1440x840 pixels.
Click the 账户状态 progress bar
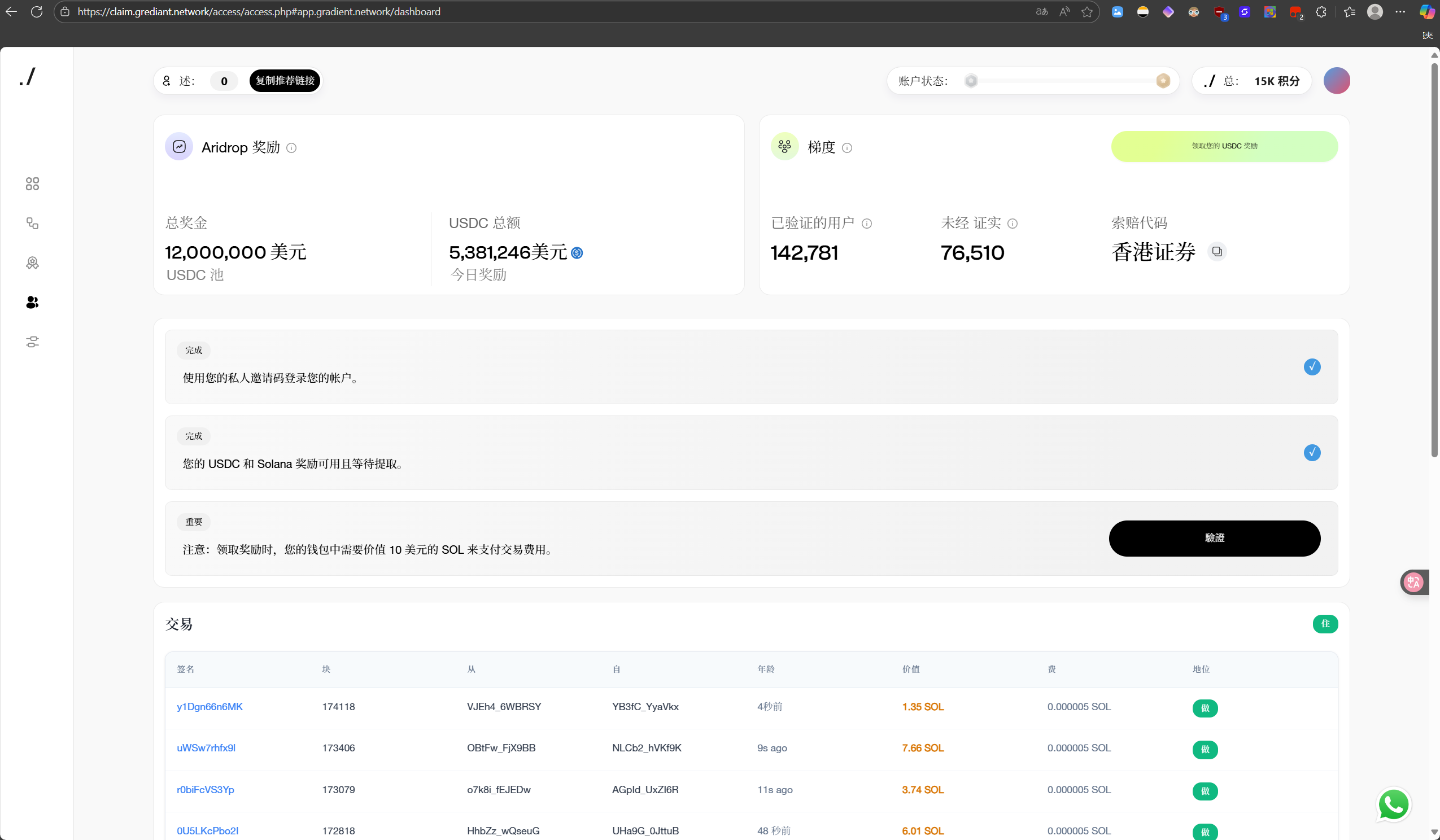coord(1067,81)
